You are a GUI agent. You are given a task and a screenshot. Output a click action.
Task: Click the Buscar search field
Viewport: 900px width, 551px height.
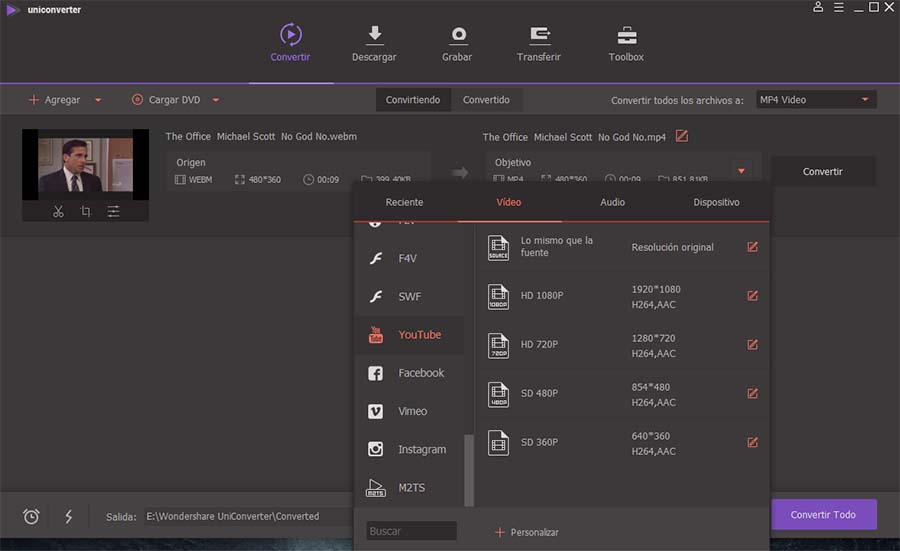point(412,531)
